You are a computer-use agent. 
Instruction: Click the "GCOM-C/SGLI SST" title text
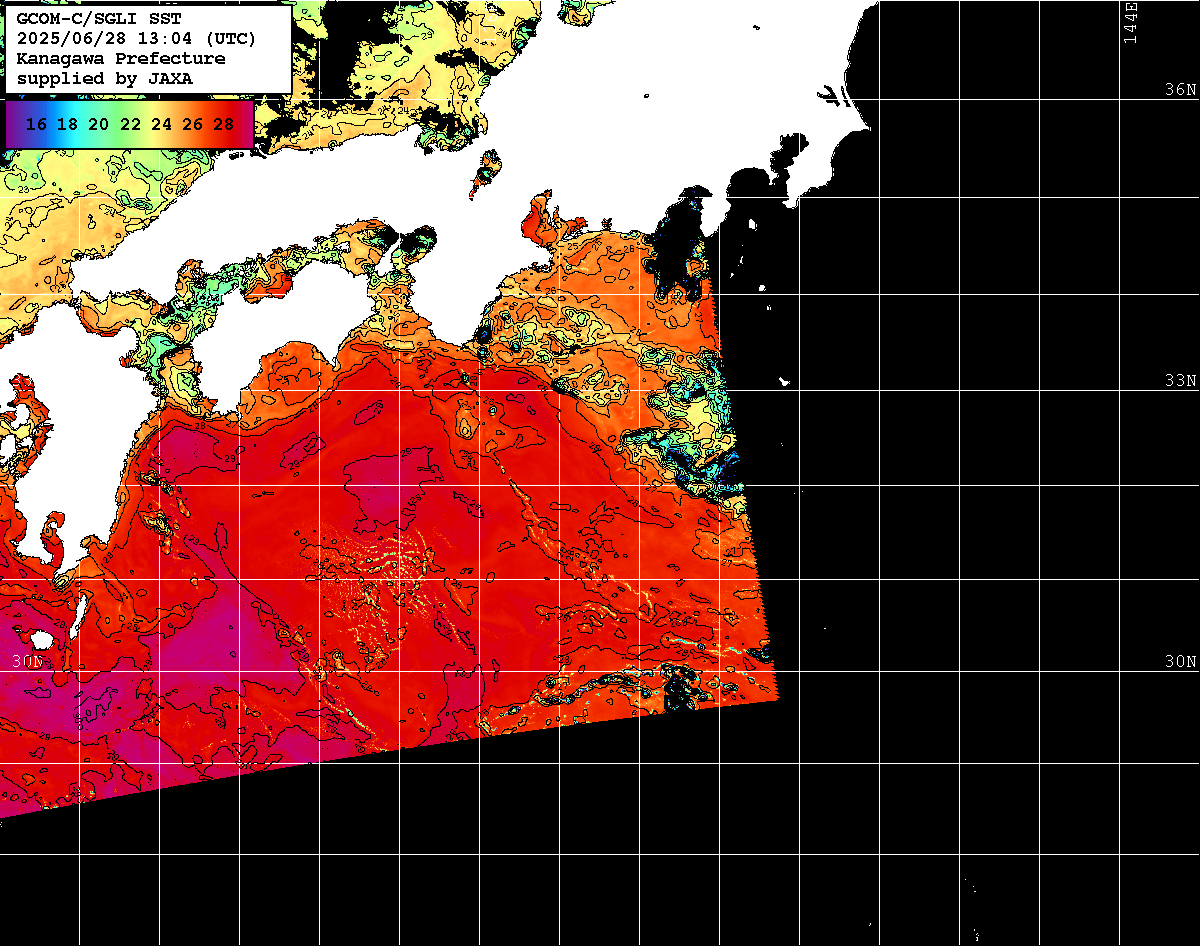coord(98,19)
